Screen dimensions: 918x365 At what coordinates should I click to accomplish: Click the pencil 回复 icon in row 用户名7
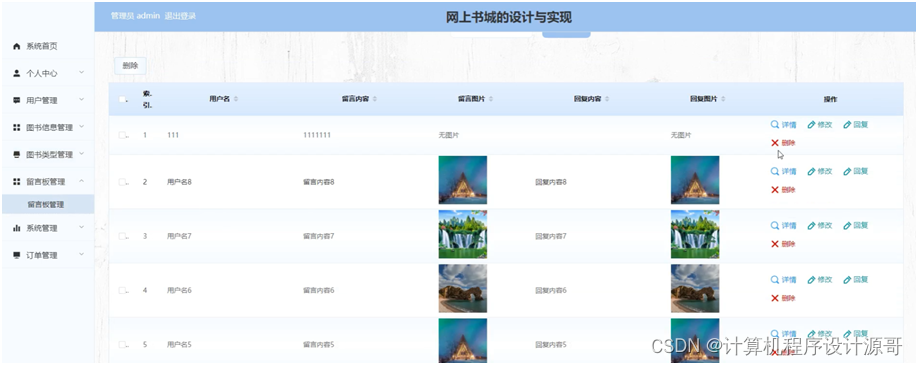(x=847, y=226)
